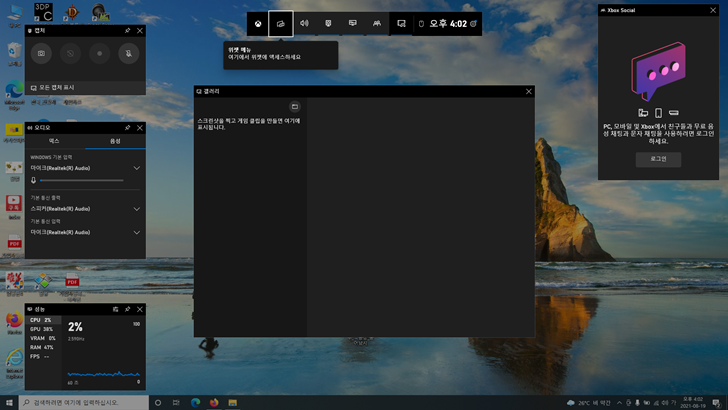Toggle microphone while recording in Capture widget
Viewport: 728px width, 410px height.
pos(129,53)
